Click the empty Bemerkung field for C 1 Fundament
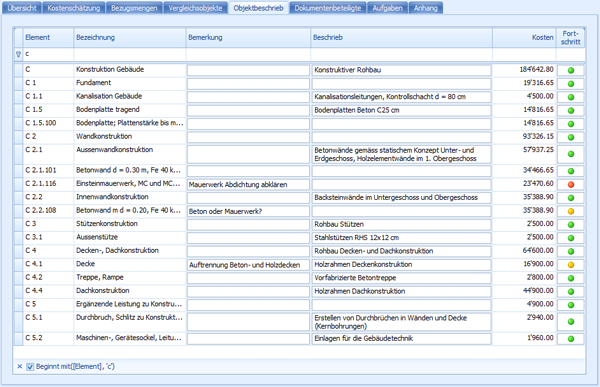 click(248, 84)
